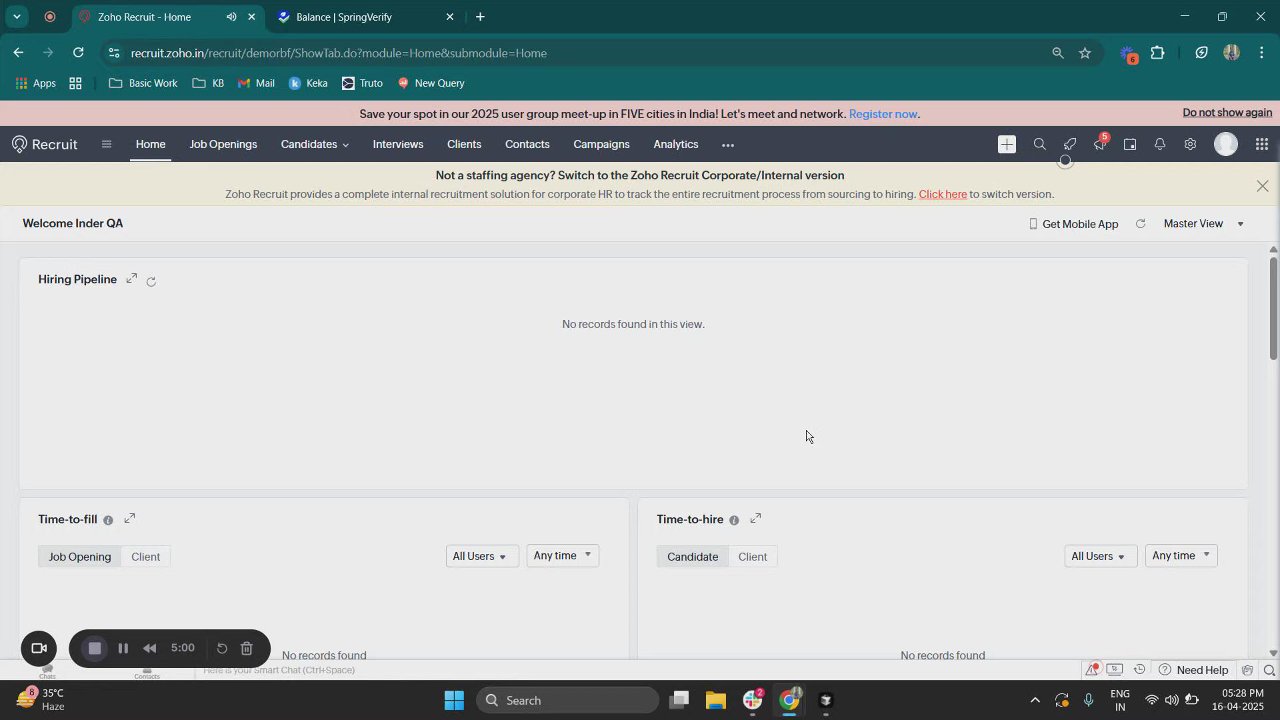Expand the Hiring Pipeline widget to fullscreen
Image resolution: width=1280 pixels, height=720 pixels.
tap(131, 279)
